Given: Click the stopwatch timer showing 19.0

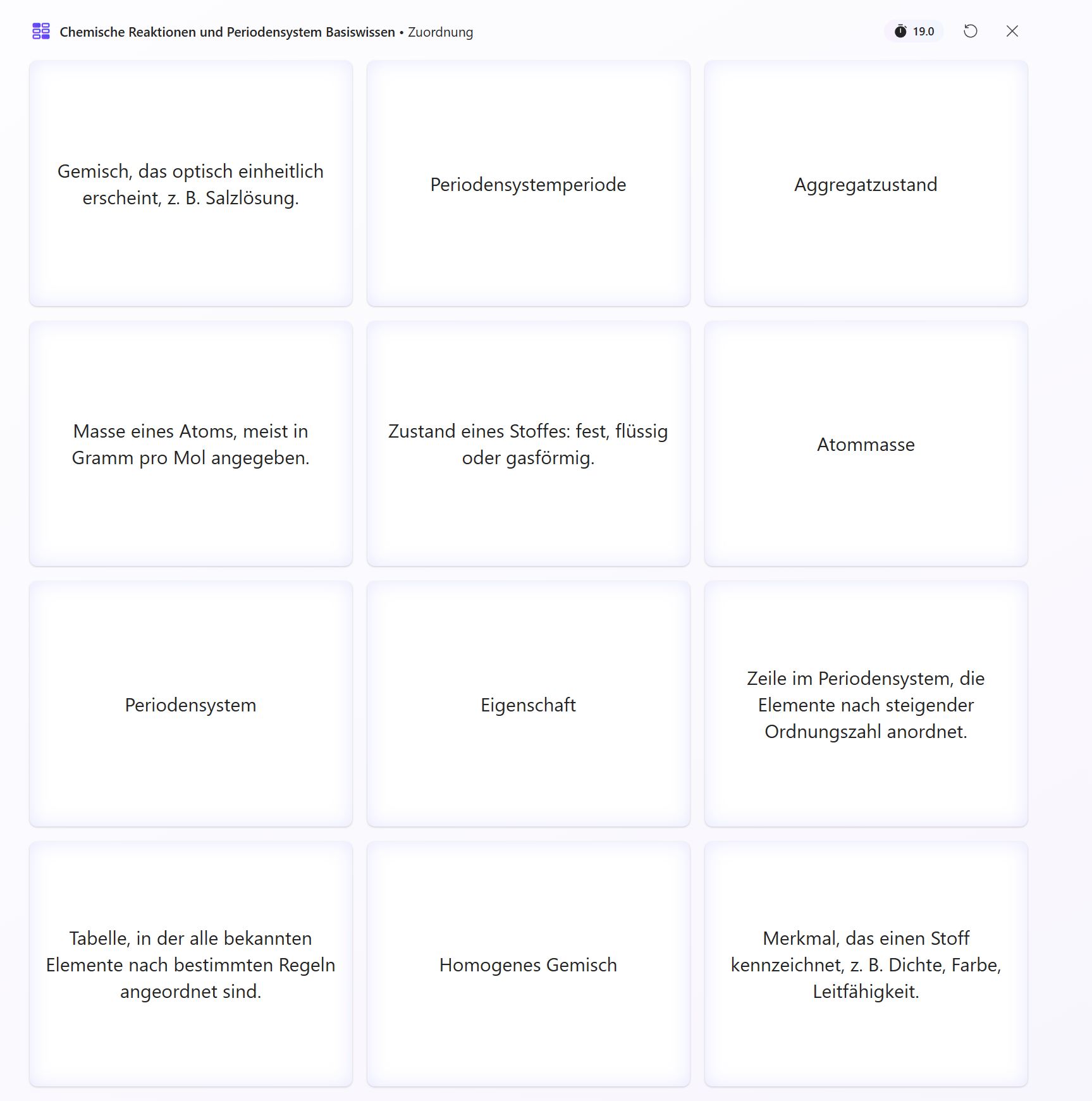Looking at the screenshot, I should 914,31.
